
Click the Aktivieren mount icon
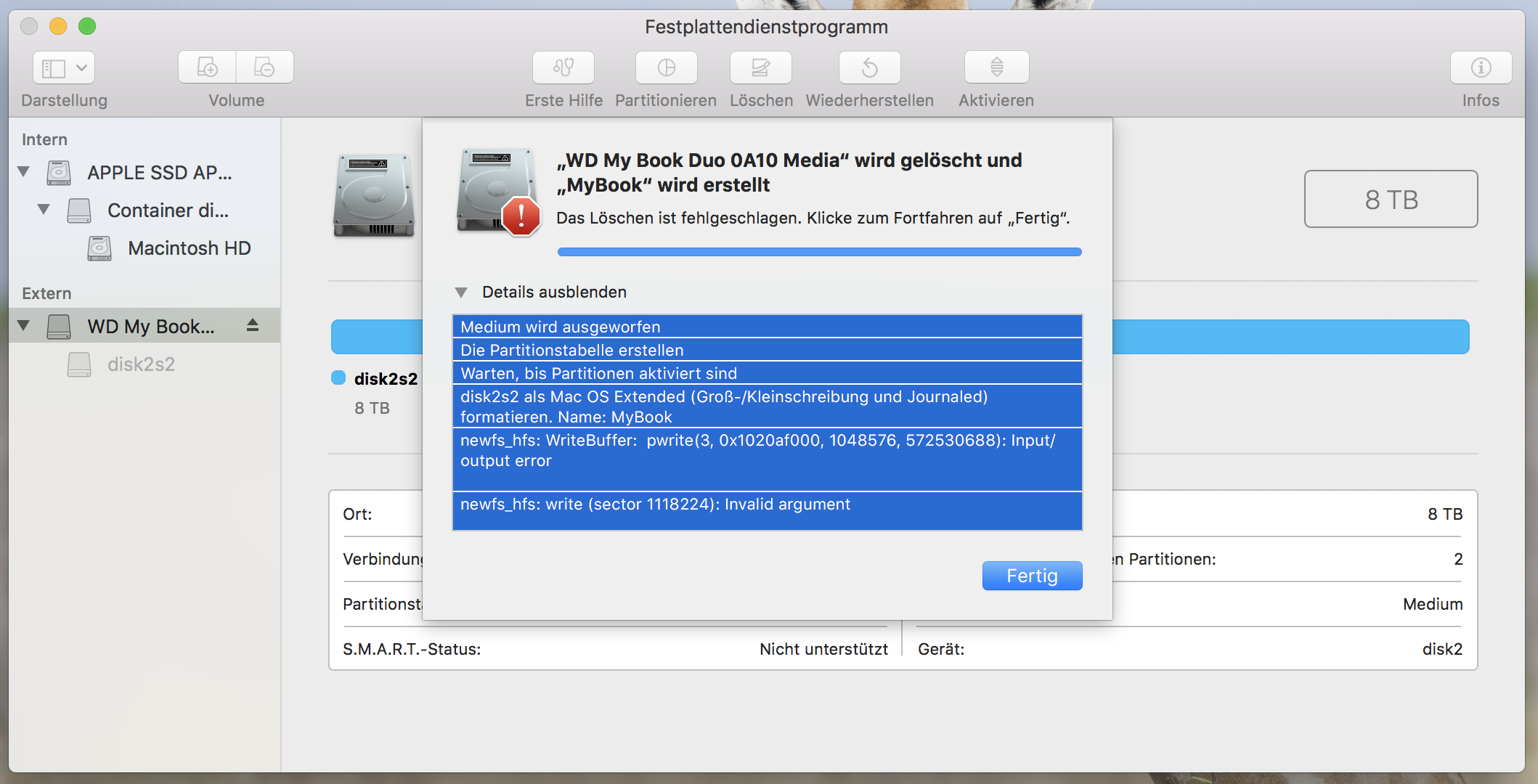click(996, 68)
